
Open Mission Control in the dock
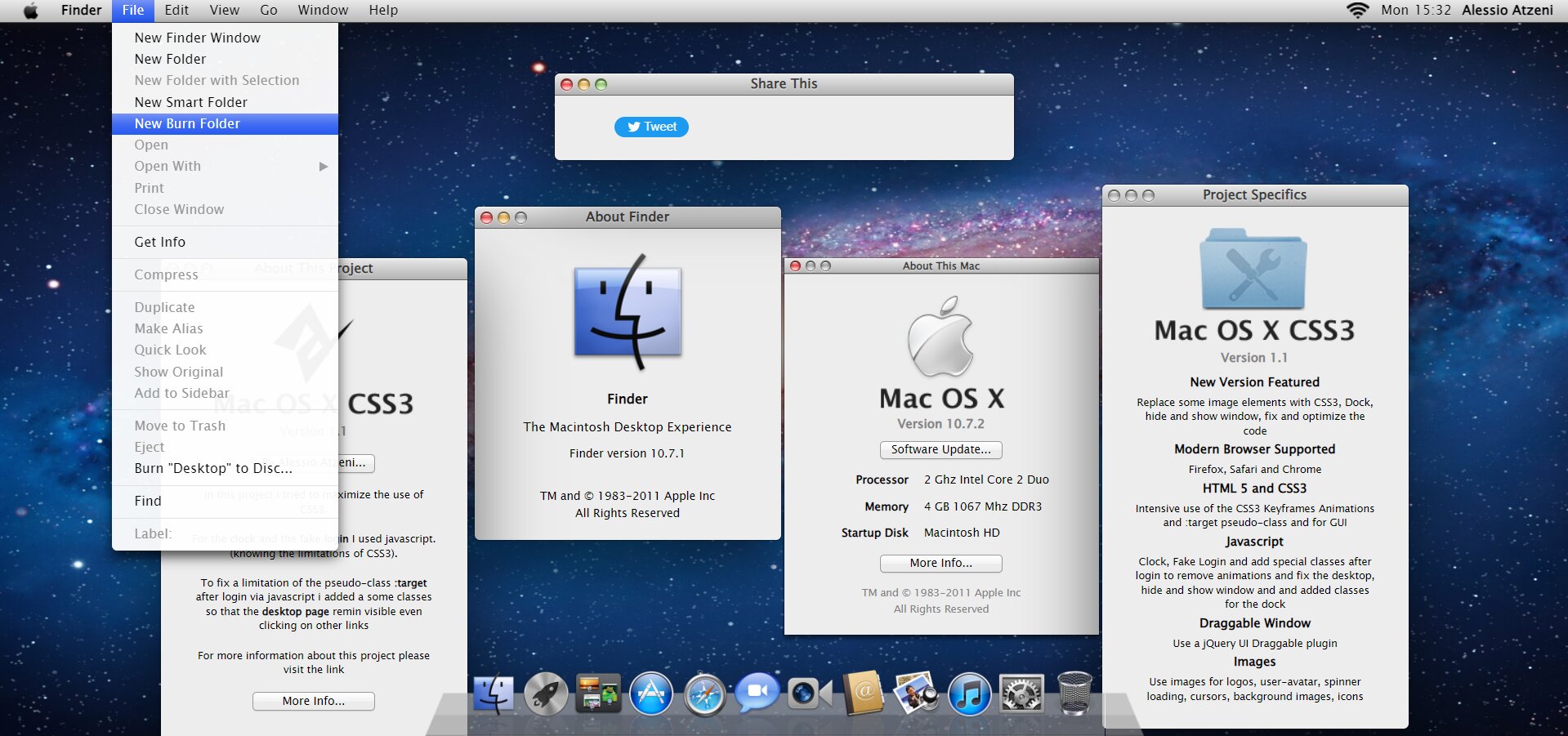pyautogui.click(x=598, y=694)
